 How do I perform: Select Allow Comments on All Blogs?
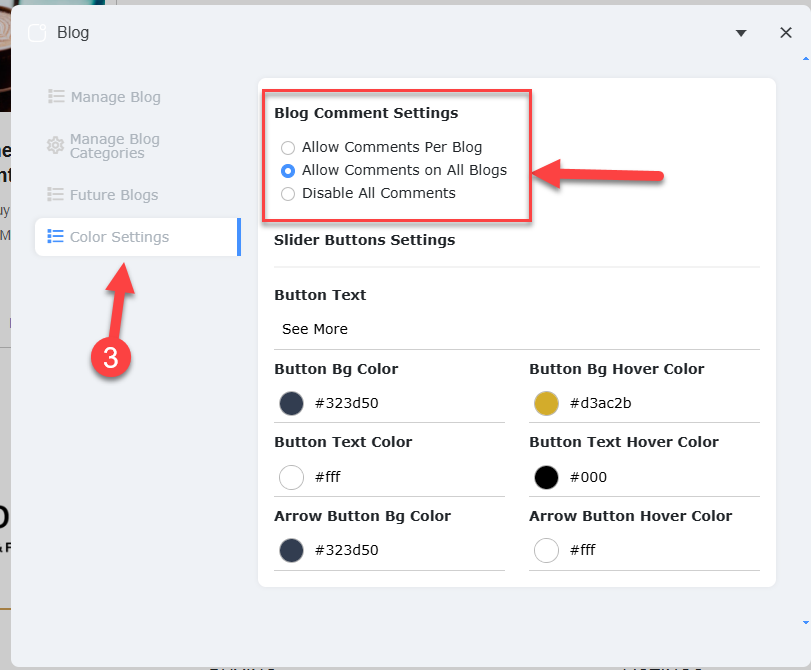(x=288, y=171)
